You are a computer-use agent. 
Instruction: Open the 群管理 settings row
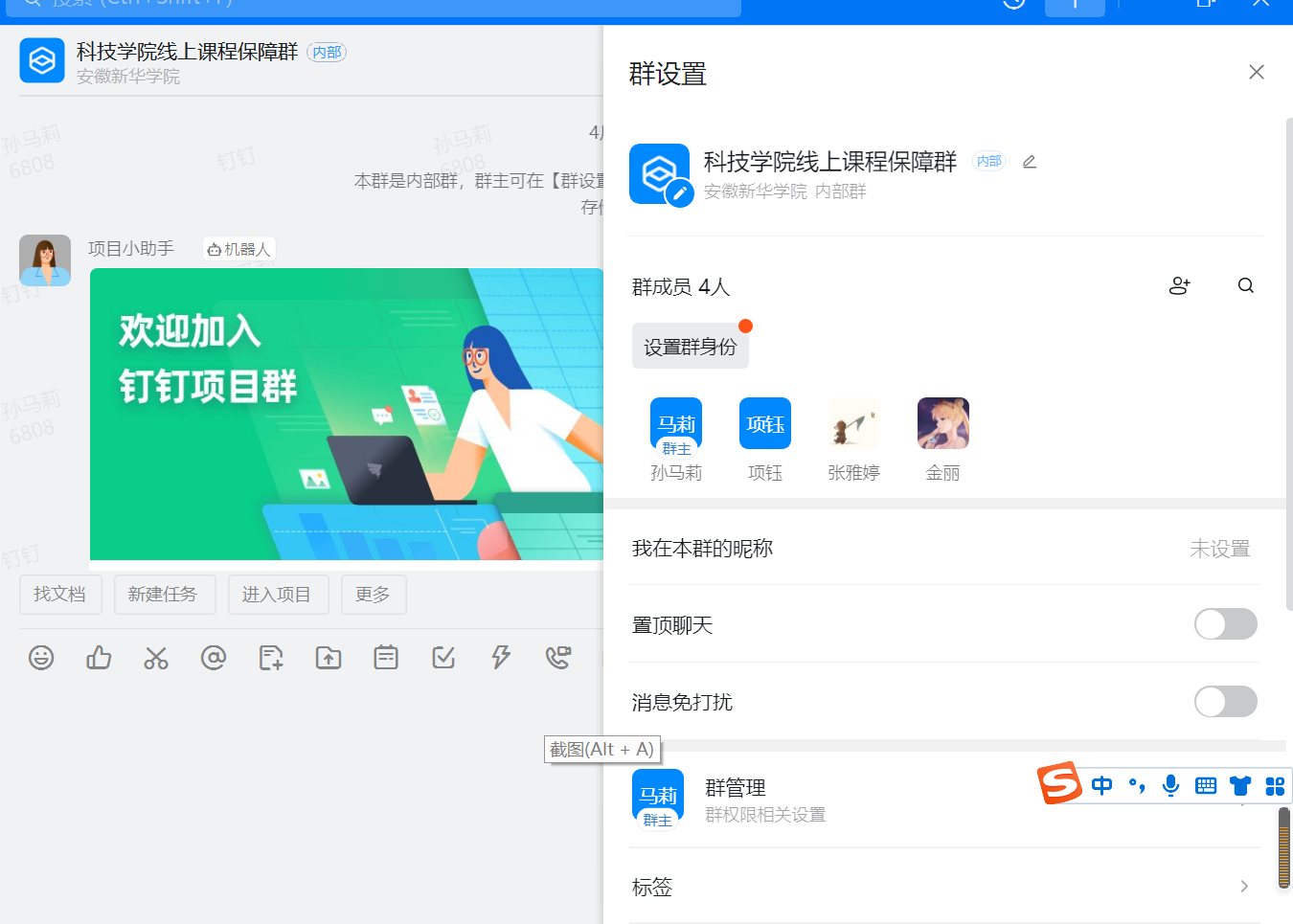[x=862, y=800]
